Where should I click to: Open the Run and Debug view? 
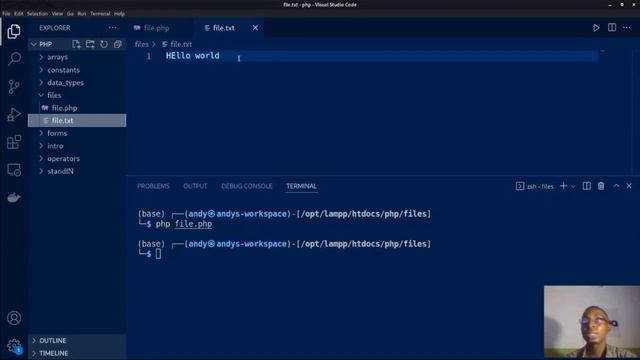click(14, 114)
